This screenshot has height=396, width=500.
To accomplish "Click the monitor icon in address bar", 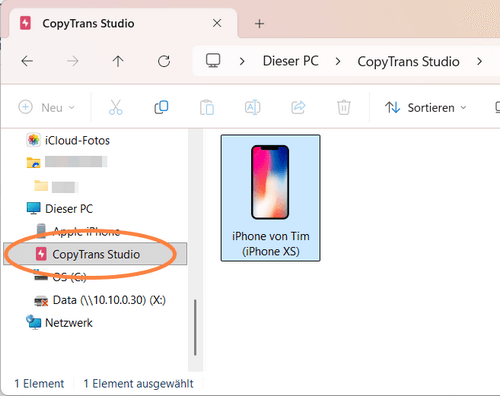I will coord(213,61).
